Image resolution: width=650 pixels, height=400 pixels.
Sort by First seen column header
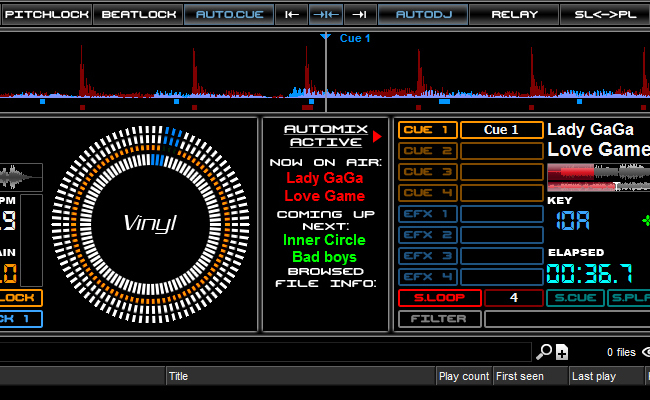point(531,376)
